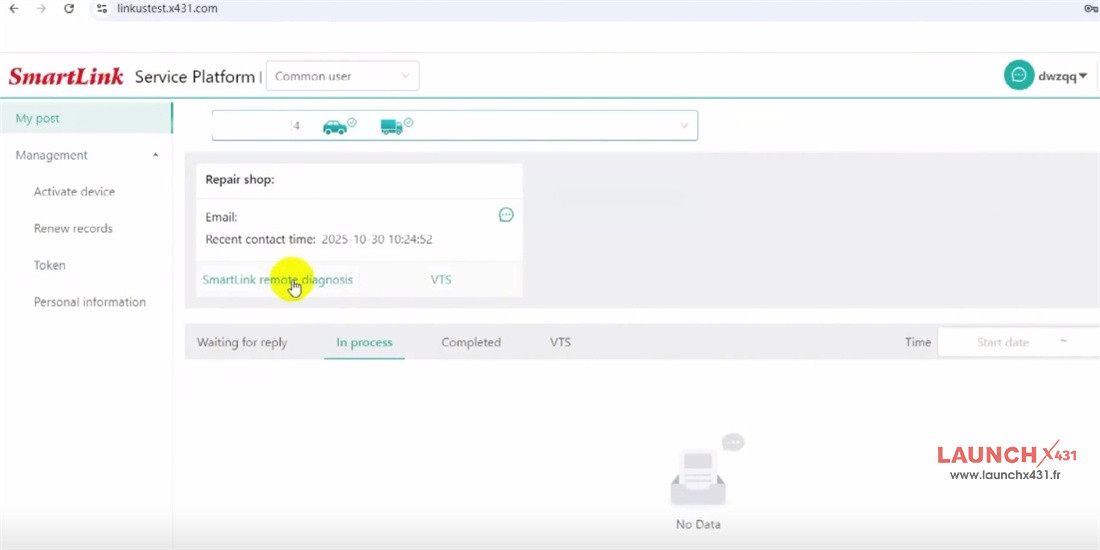1100x550 pixels.
Task: Open Personal information page
Action: click(x=90, y=302)
